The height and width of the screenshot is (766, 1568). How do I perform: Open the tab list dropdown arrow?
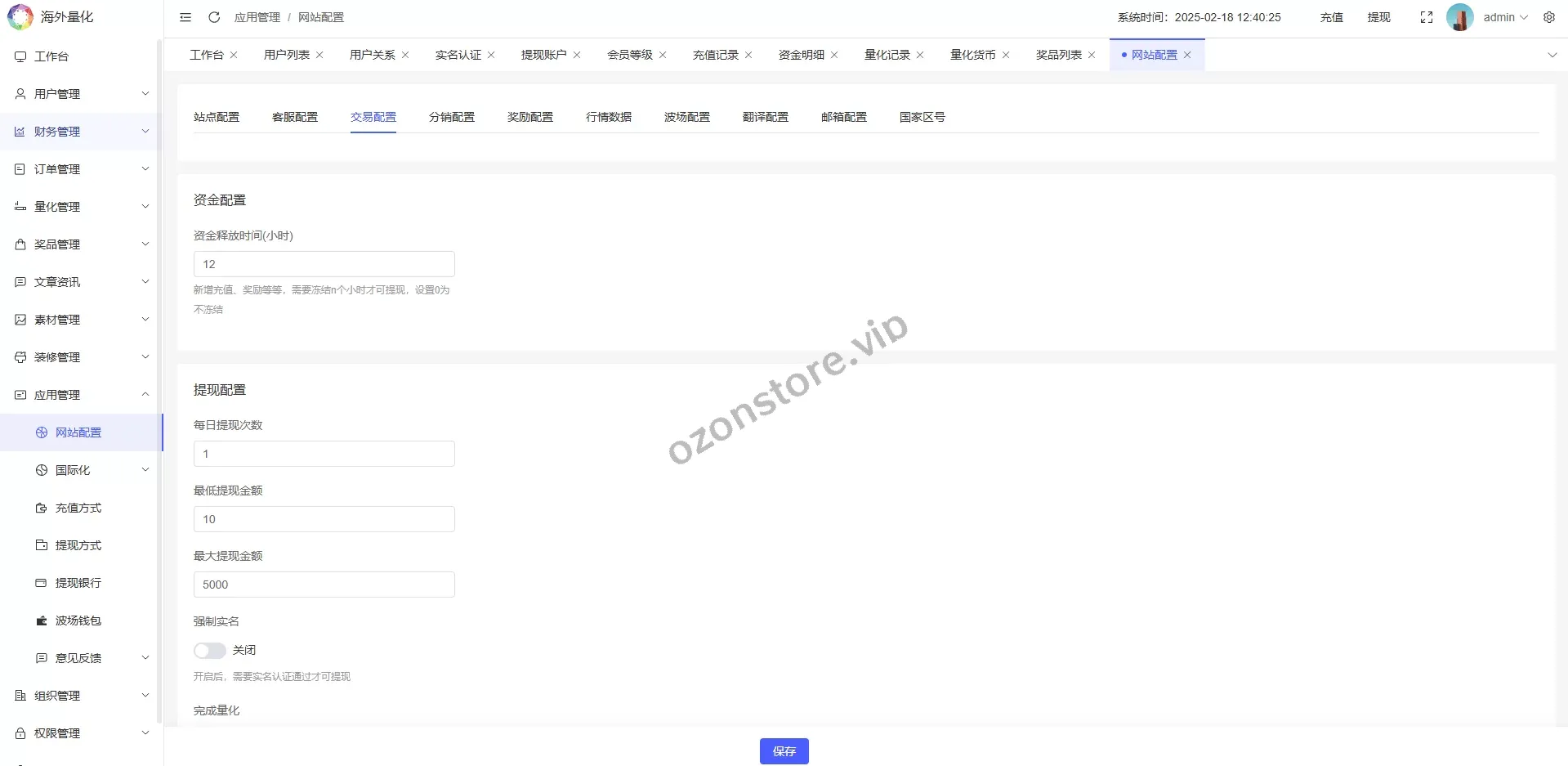[x=1552, y=55]
